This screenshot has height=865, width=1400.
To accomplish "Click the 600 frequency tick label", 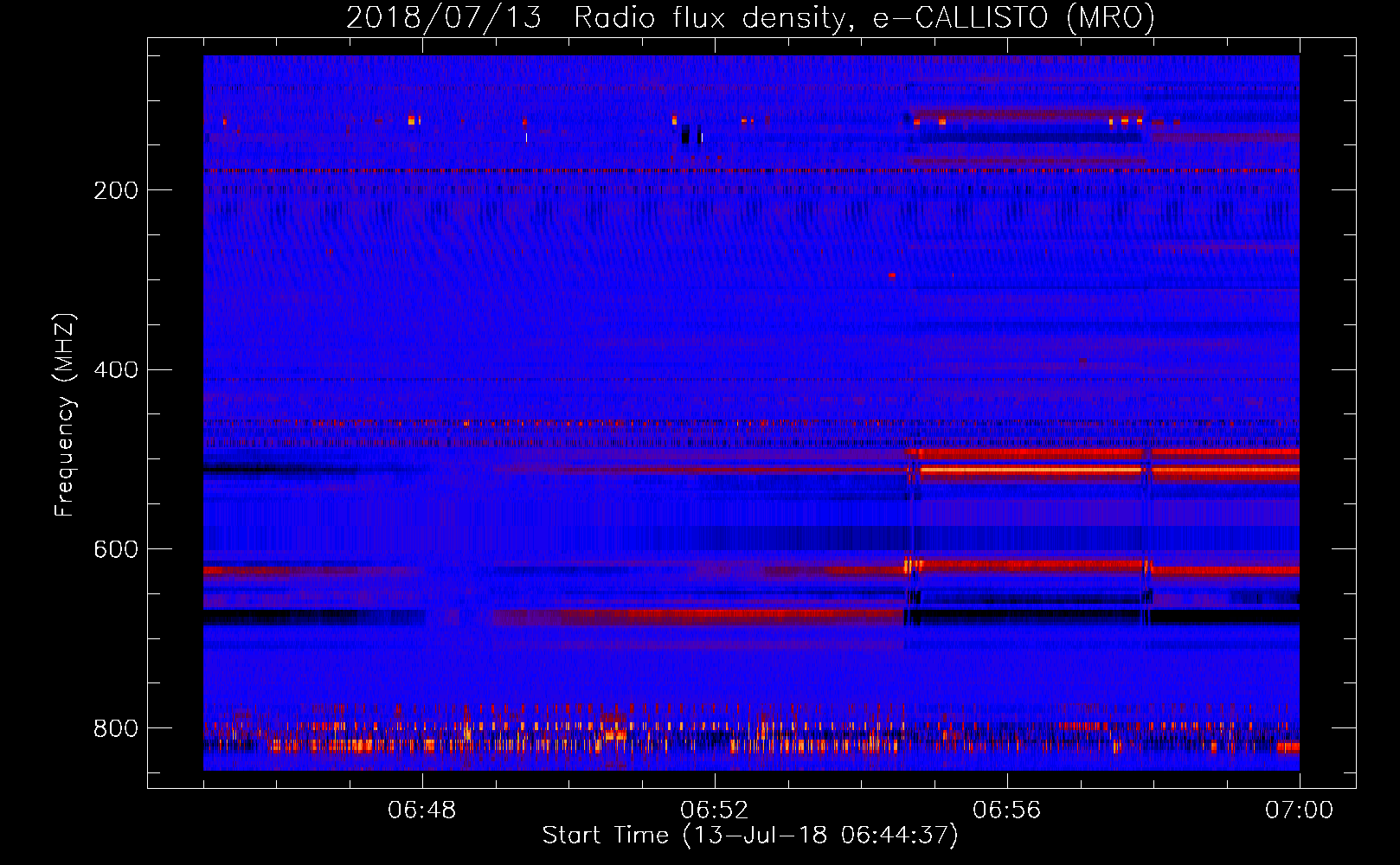I will (116, 550).
